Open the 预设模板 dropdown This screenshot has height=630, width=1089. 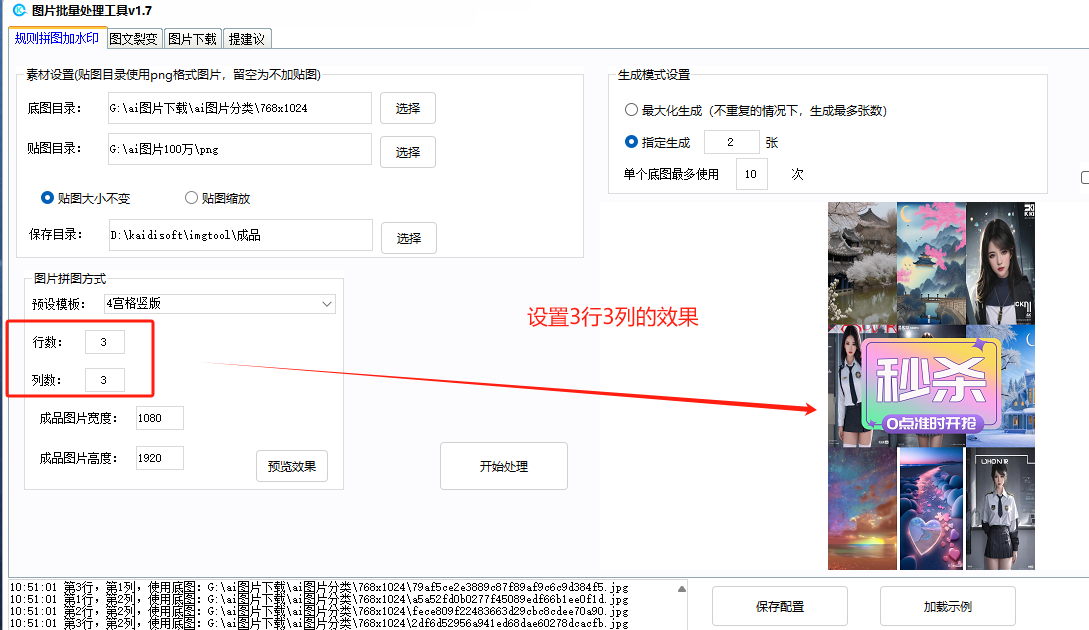pos(219,304)
